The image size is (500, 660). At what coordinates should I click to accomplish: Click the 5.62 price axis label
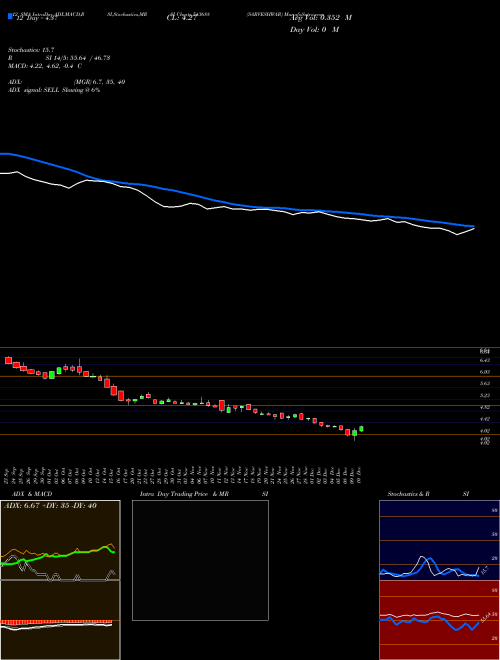tap(484, 384)
